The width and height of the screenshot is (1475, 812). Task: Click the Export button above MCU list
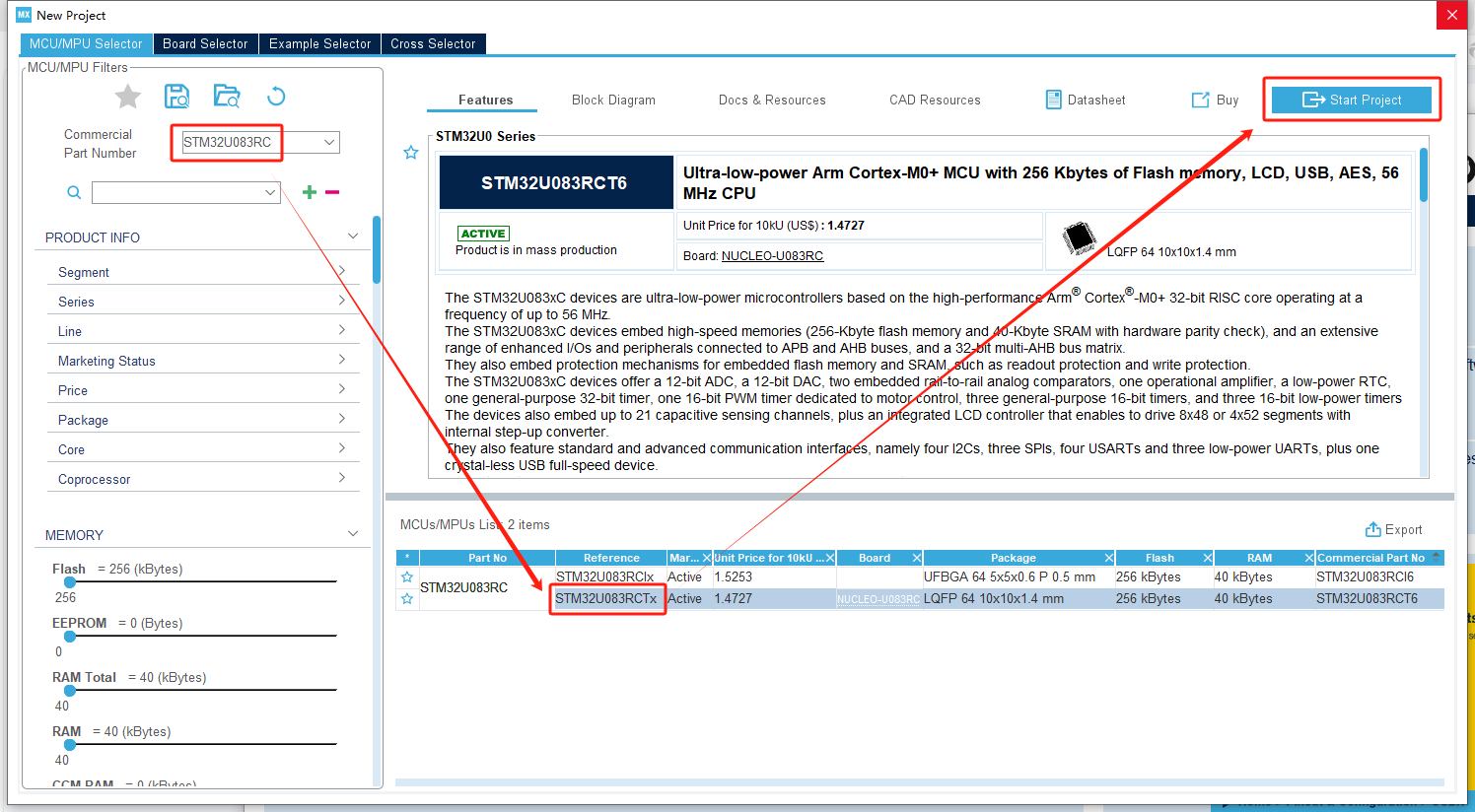(x=1393, y=529)
